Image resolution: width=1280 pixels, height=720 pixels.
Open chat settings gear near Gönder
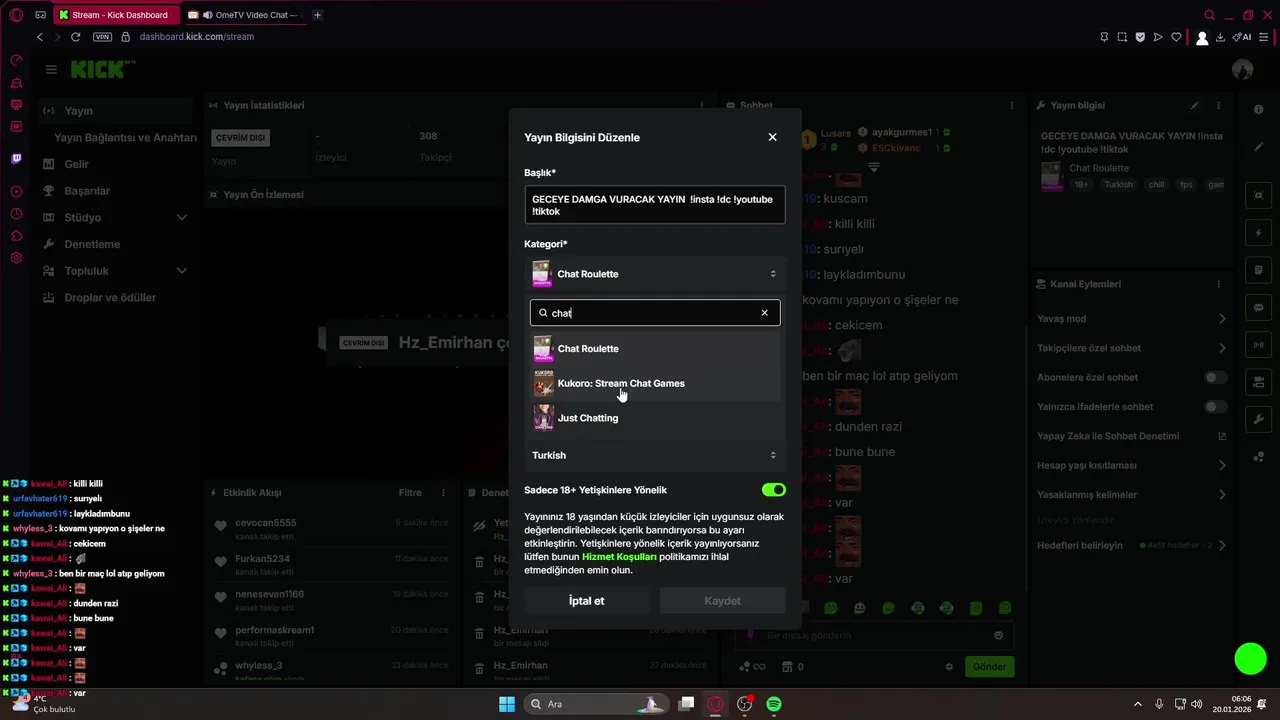click(950, 667)
